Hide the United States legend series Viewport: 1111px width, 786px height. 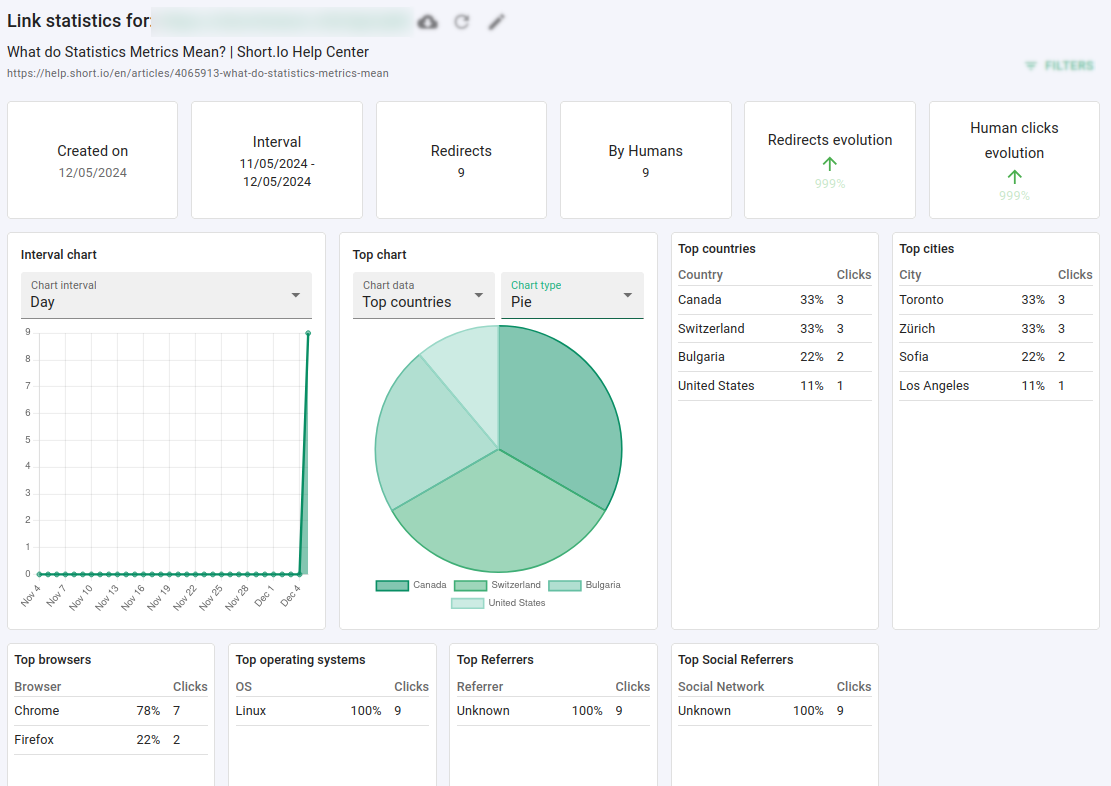pos(516,603)
